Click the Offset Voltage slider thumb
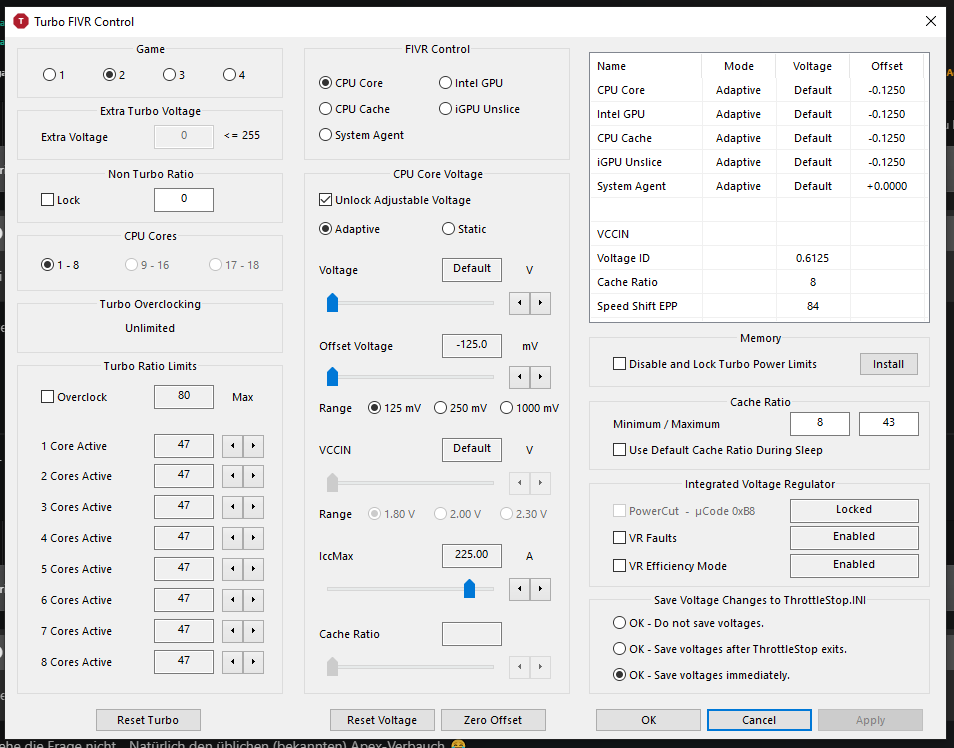Screen dimensions: 954x748 click(x=332, y=376)
